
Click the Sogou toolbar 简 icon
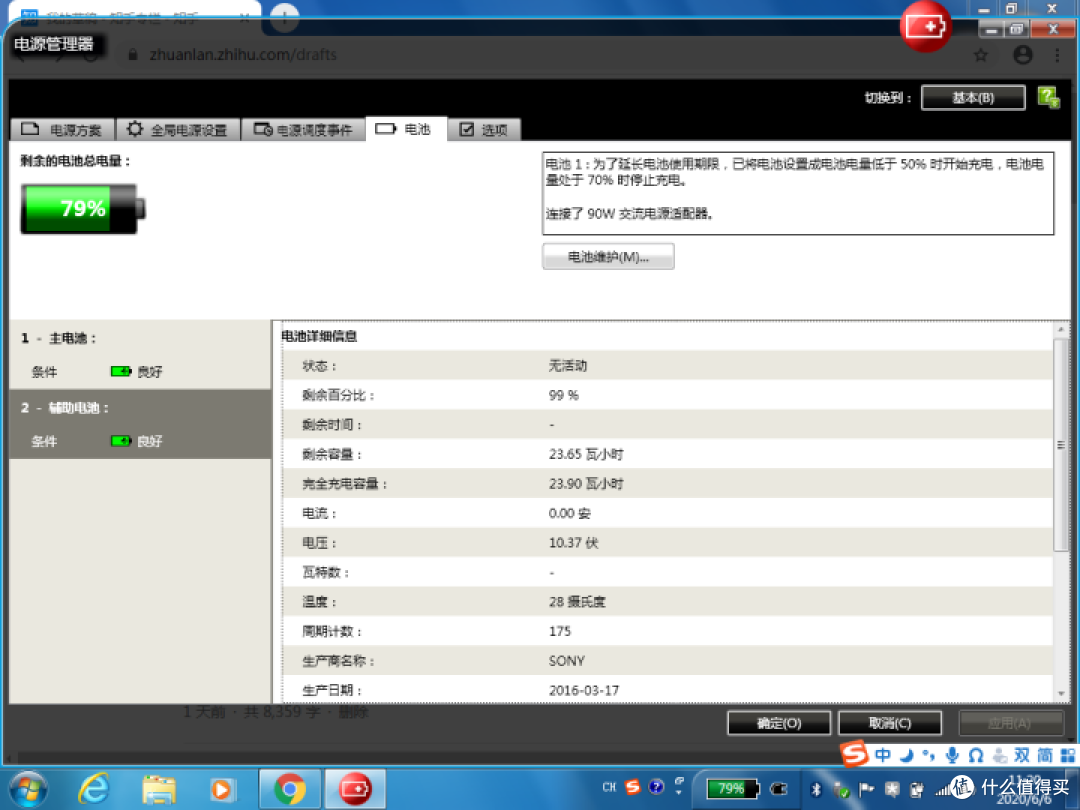coord(1044,755)
